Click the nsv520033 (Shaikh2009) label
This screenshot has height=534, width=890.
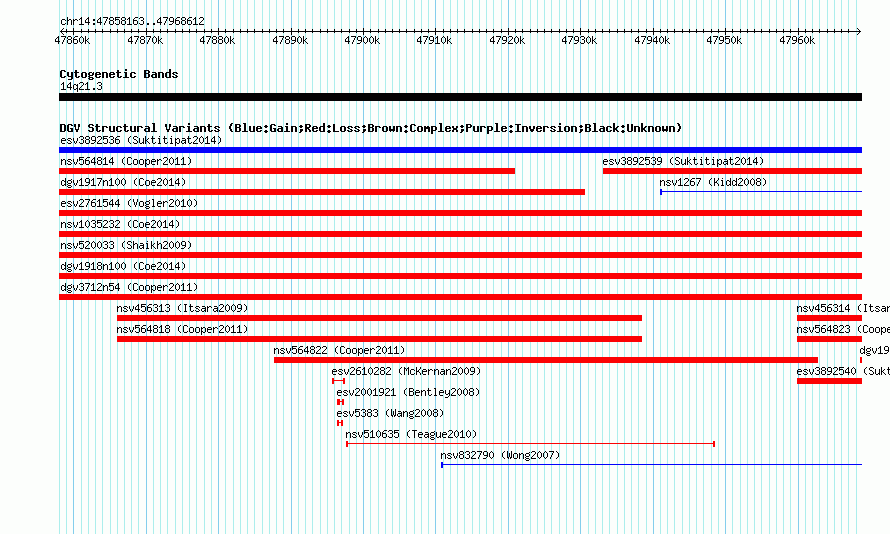(x=126, y=245)
